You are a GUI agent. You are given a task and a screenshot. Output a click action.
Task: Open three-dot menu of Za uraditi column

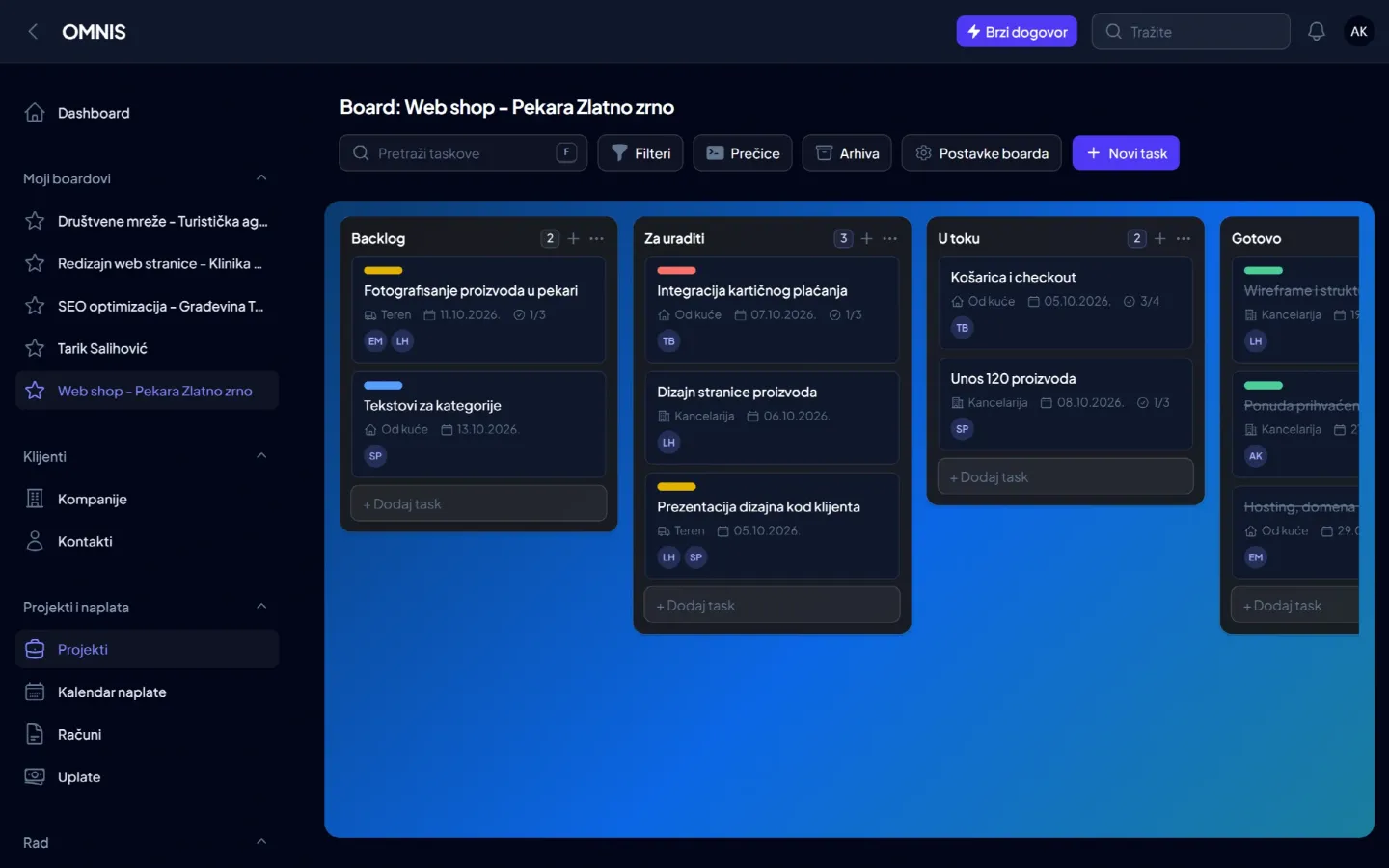point(890,238)
